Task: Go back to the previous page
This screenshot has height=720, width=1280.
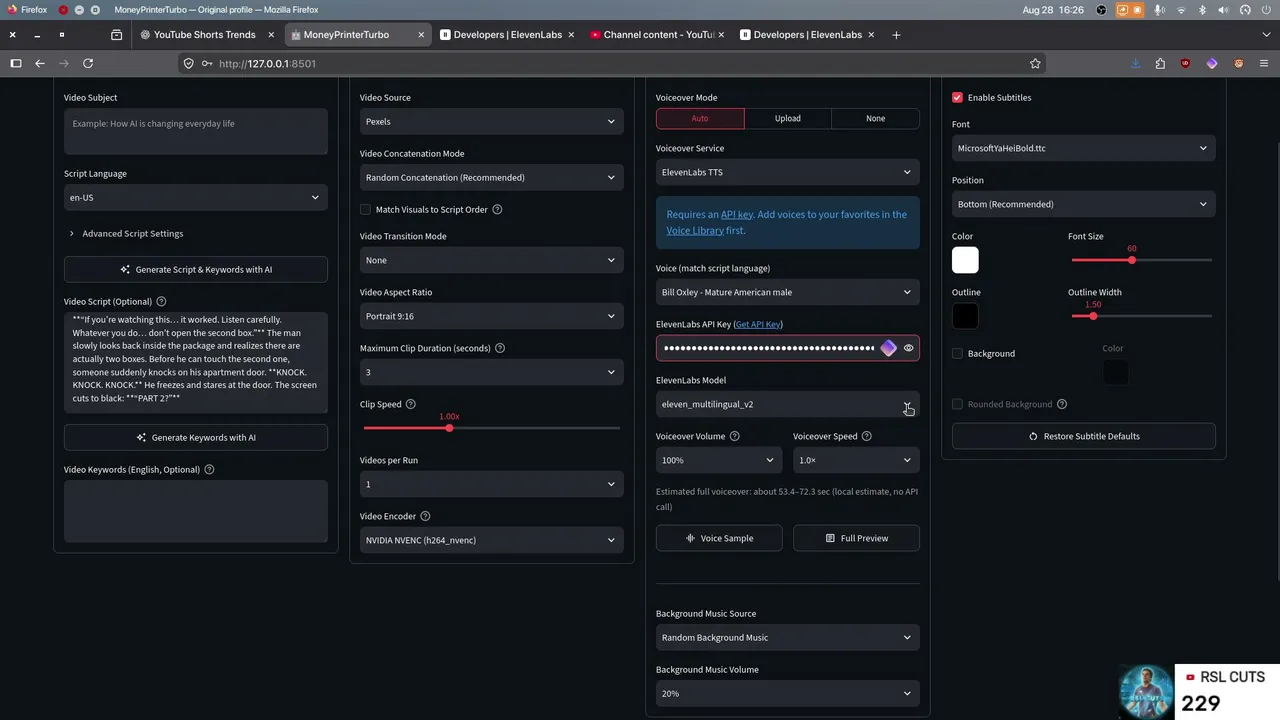Action: (x=40, y=63)
